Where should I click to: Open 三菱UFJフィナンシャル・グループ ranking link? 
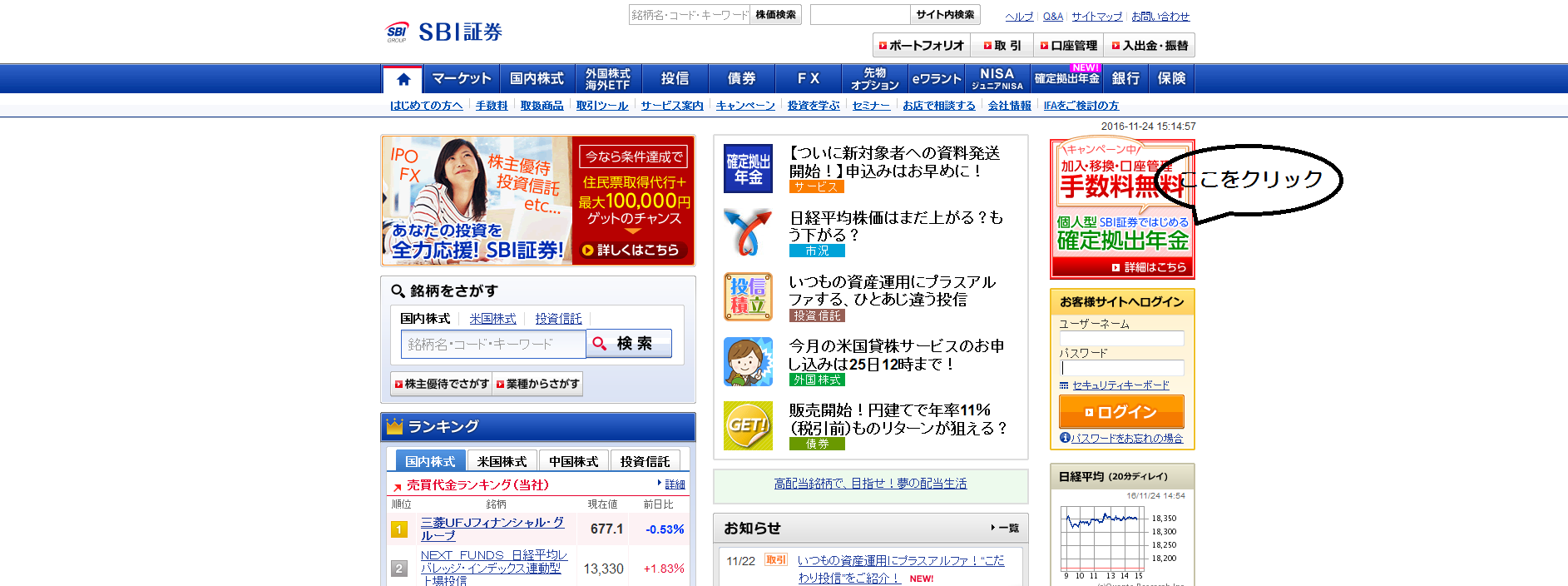[492, 529]
